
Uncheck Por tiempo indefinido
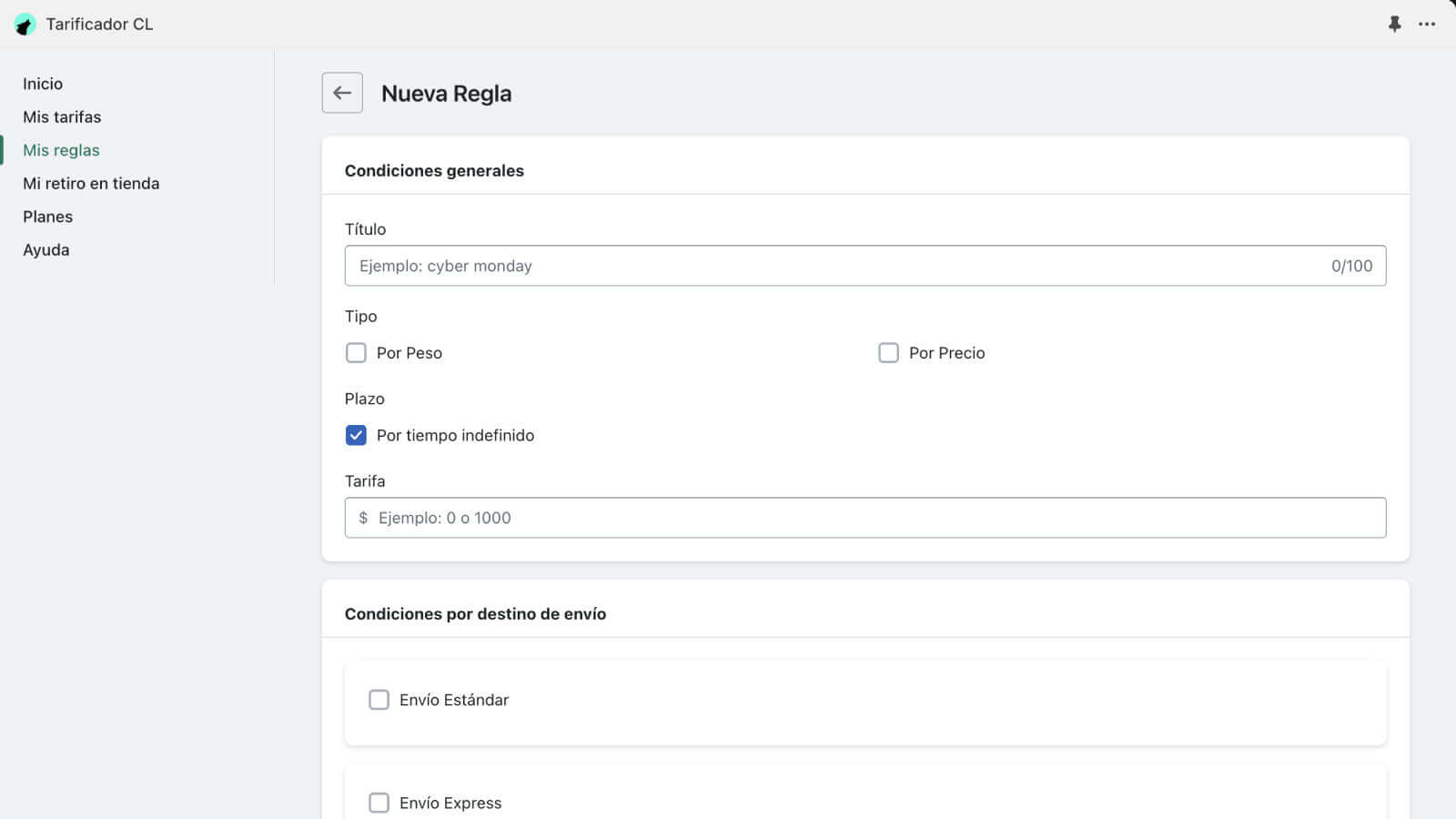356,436
